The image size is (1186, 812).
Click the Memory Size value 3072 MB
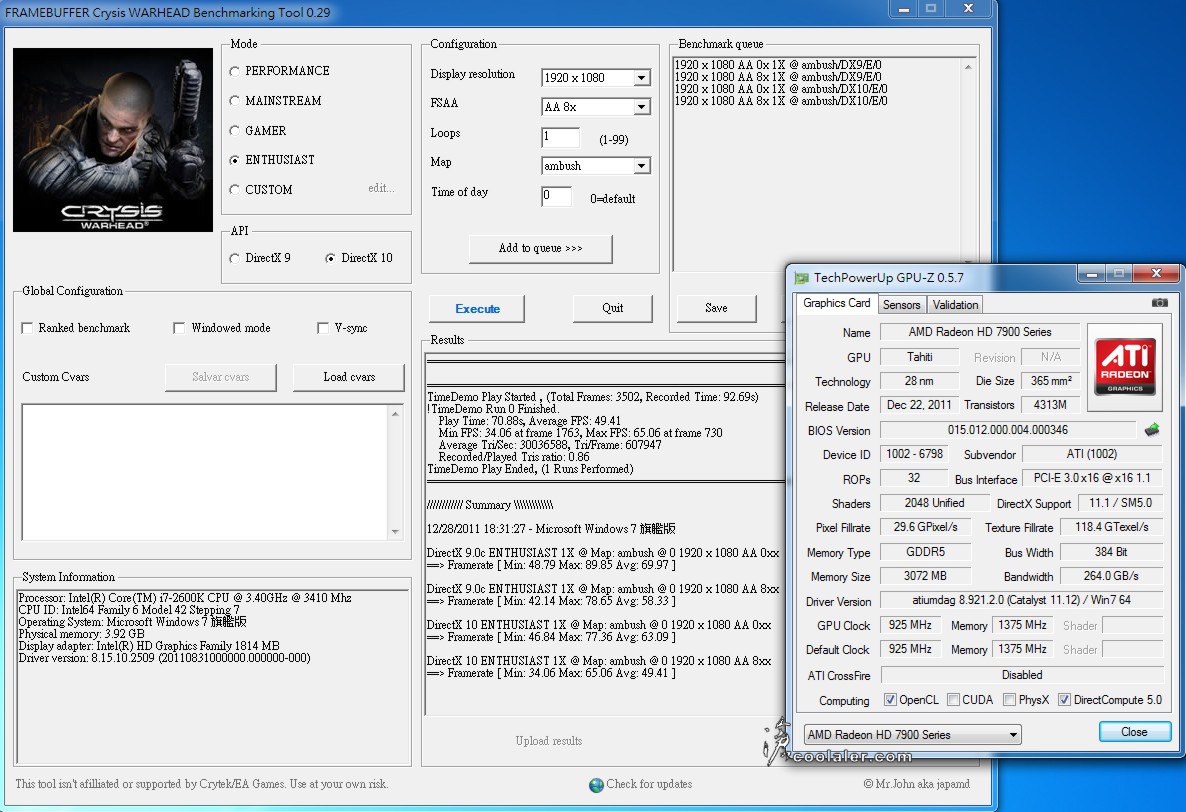click(925, 576)
